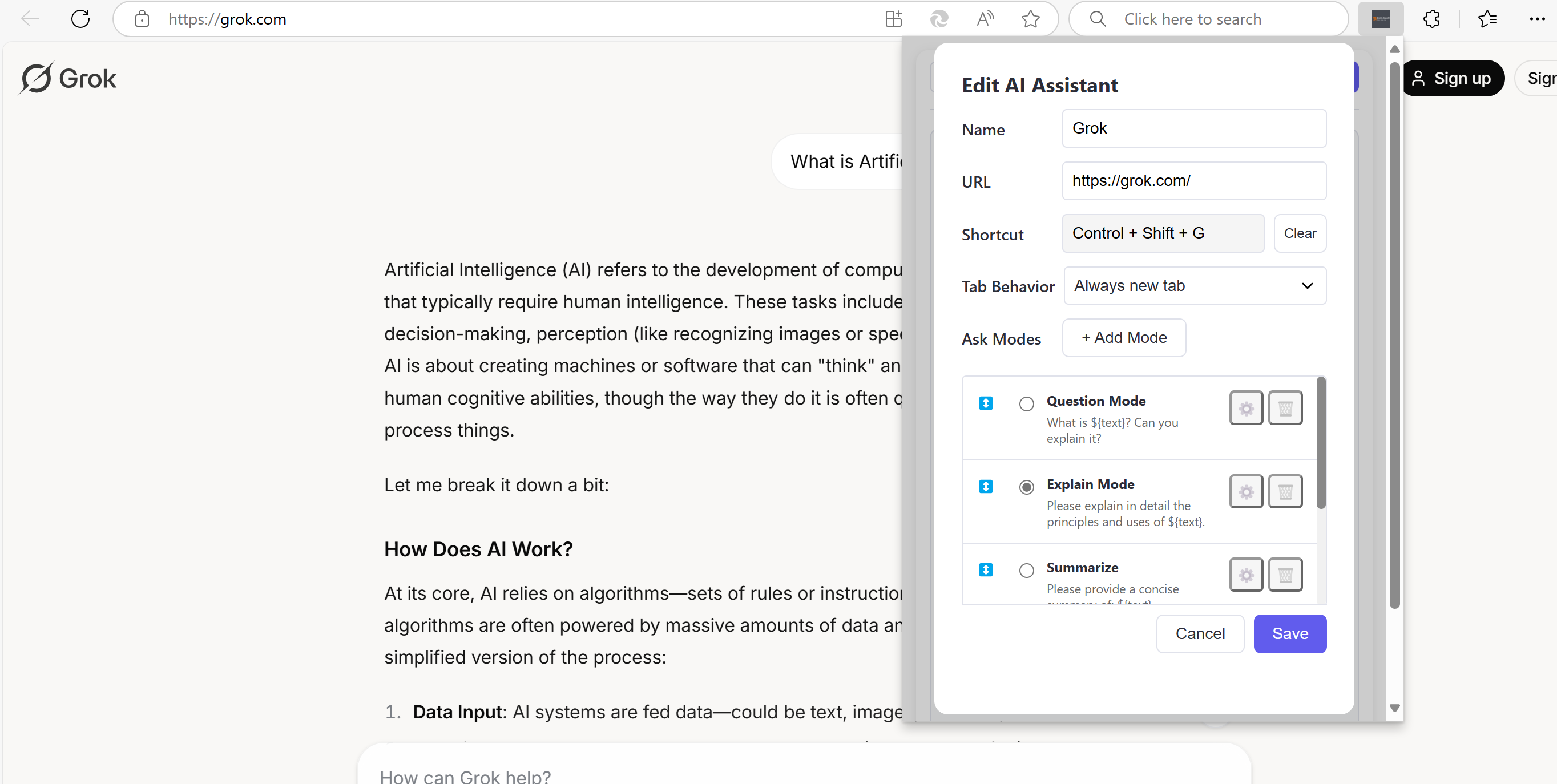Click reorder handle for Summarize
This screenshot has height=784, width=1557.
point(986,569)
